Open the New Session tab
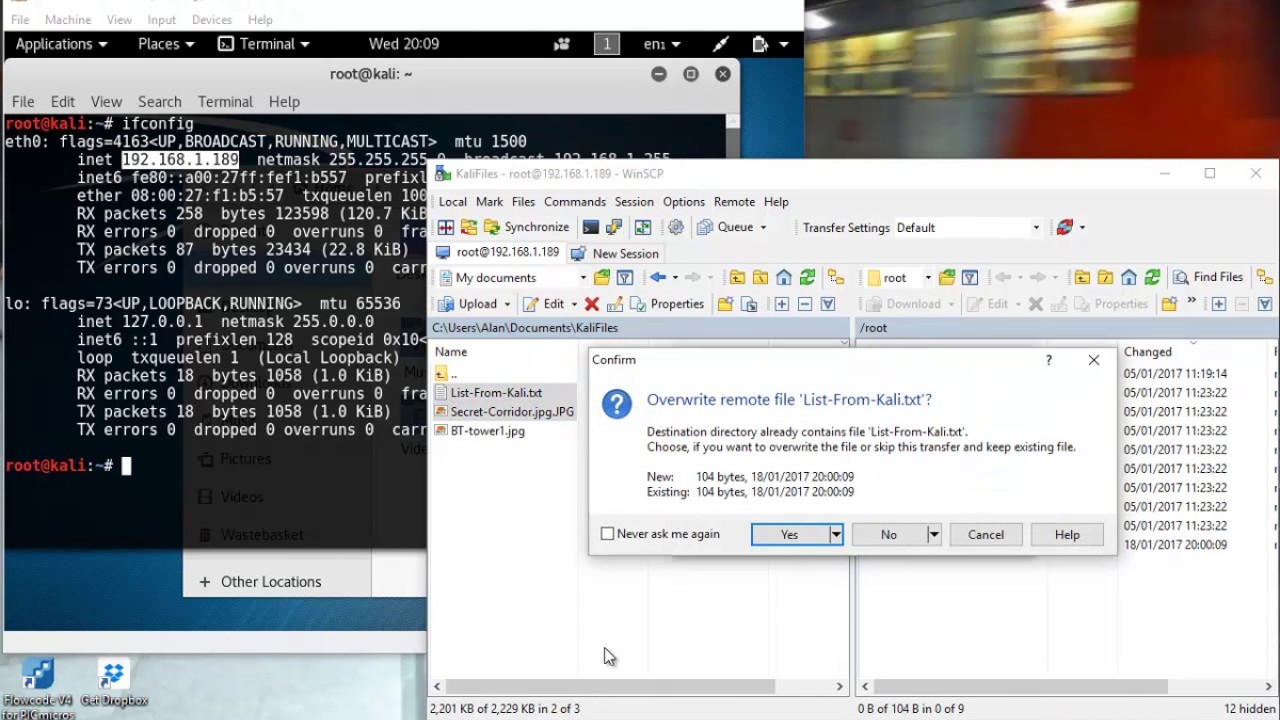This screenshot has width=1280, height=720. click(x=615, y=253)
